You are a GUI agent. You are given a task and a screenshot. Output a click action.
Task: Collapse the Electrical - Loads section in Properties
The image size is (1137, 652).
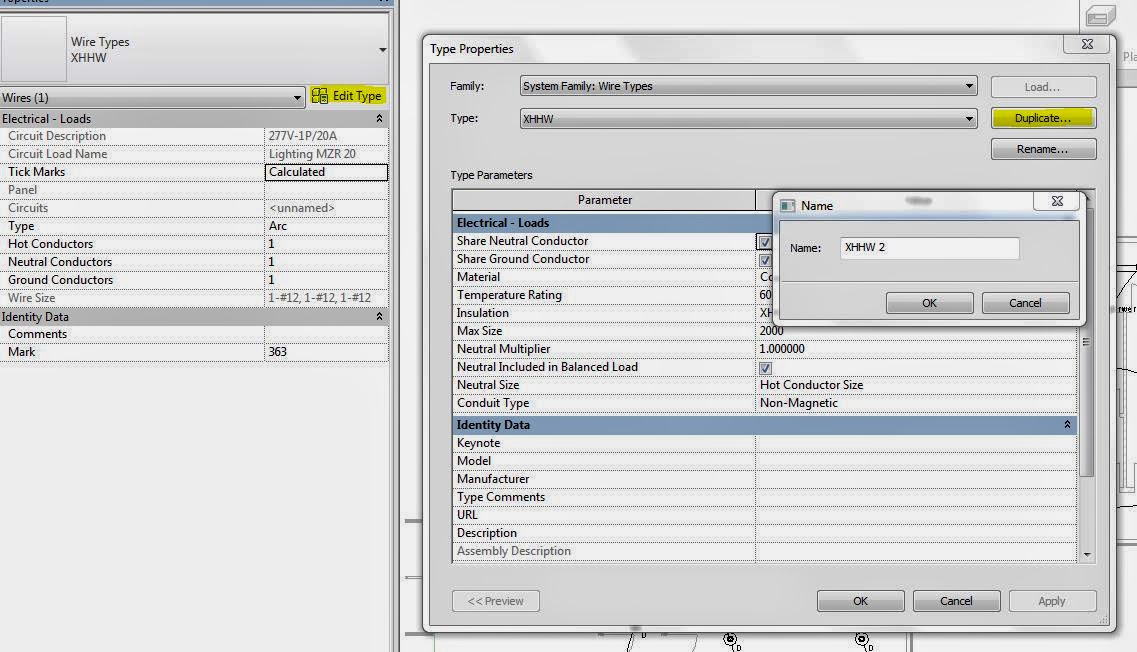380,118
